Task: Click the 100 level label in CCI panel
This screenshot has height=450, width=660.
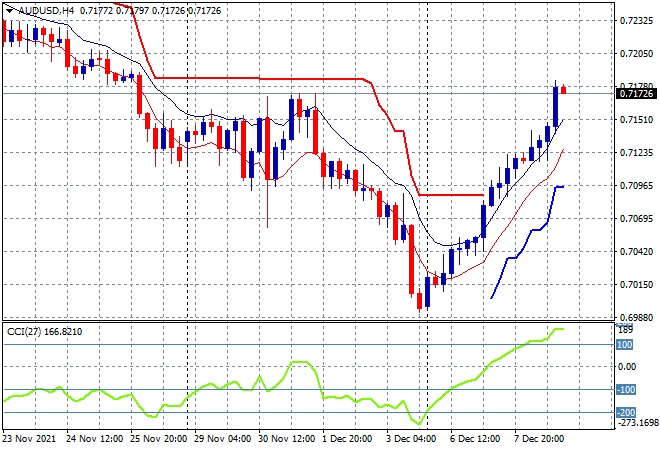Action: [x=625, y=345]
